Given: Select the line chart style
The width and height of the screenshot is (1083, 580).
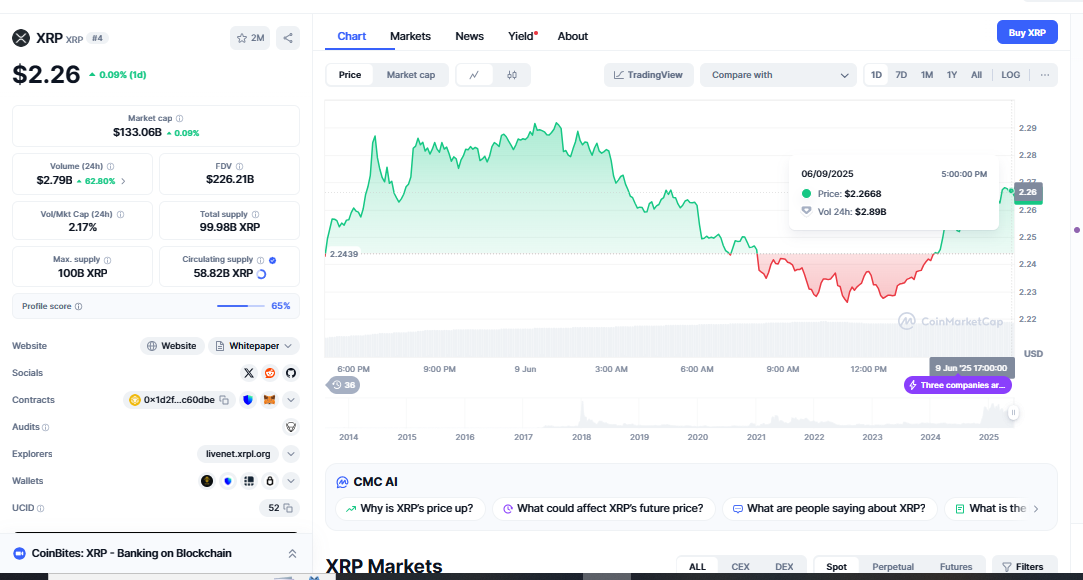Looking at the screenshot, I should 475,75.
